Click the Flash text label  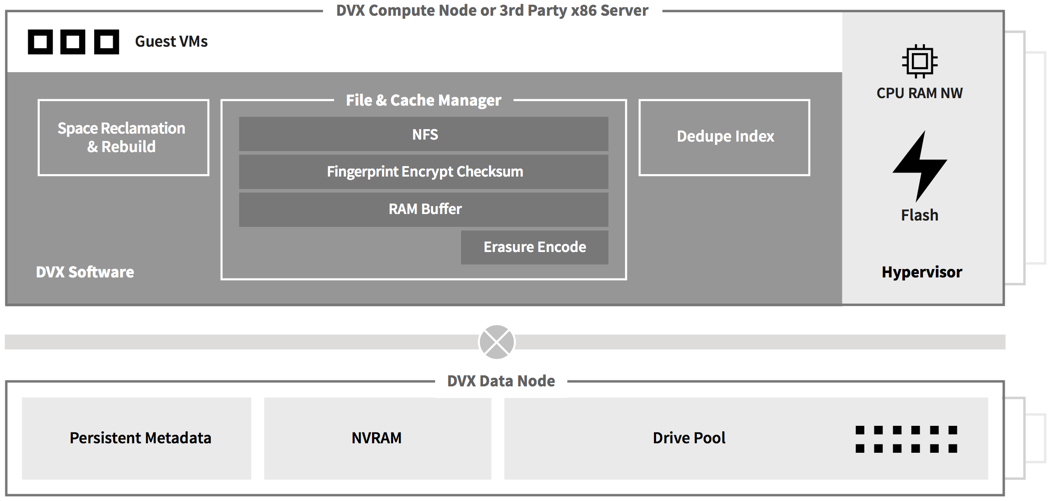(x=919, y=215)
